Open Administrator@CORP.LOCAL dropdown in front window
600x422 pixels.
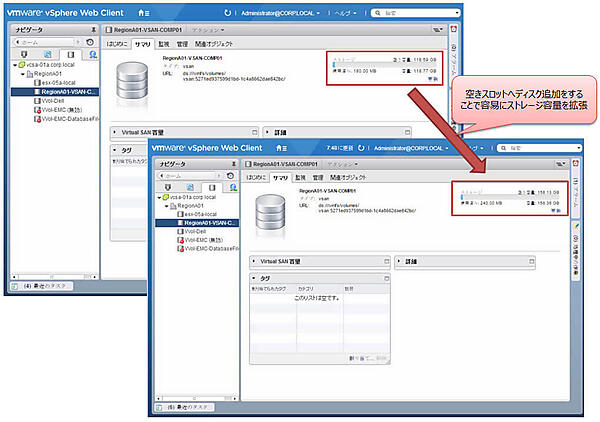[411, 148]
